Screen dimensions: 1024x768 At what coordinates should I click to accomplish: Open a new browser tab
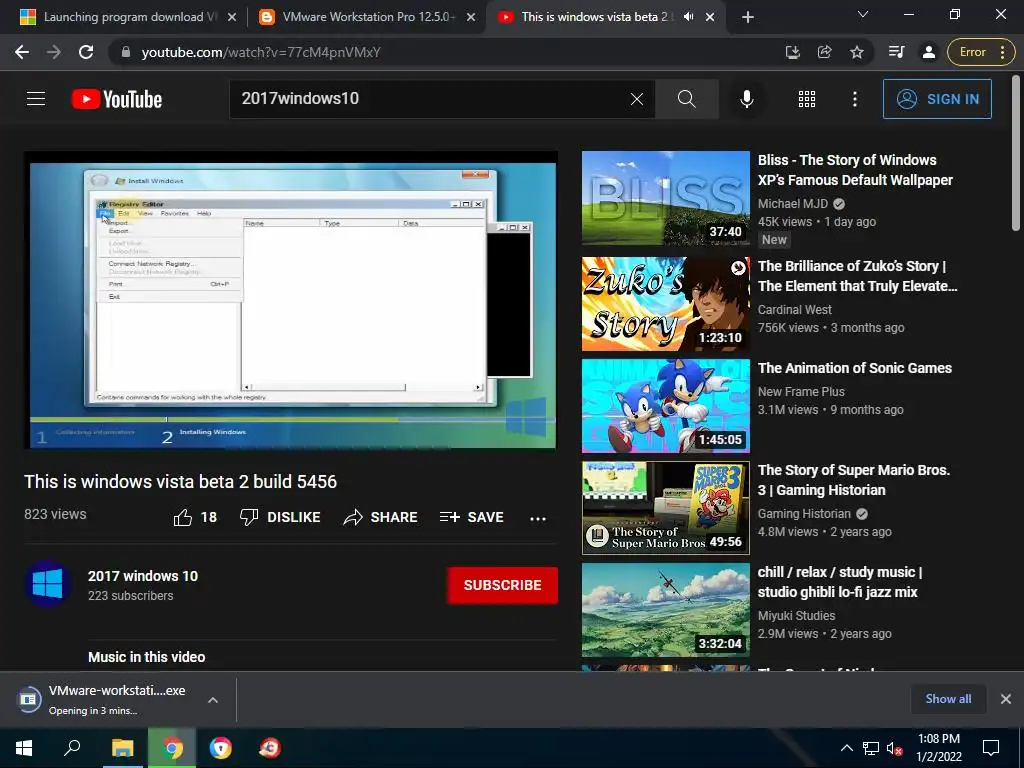coord(748,17)
